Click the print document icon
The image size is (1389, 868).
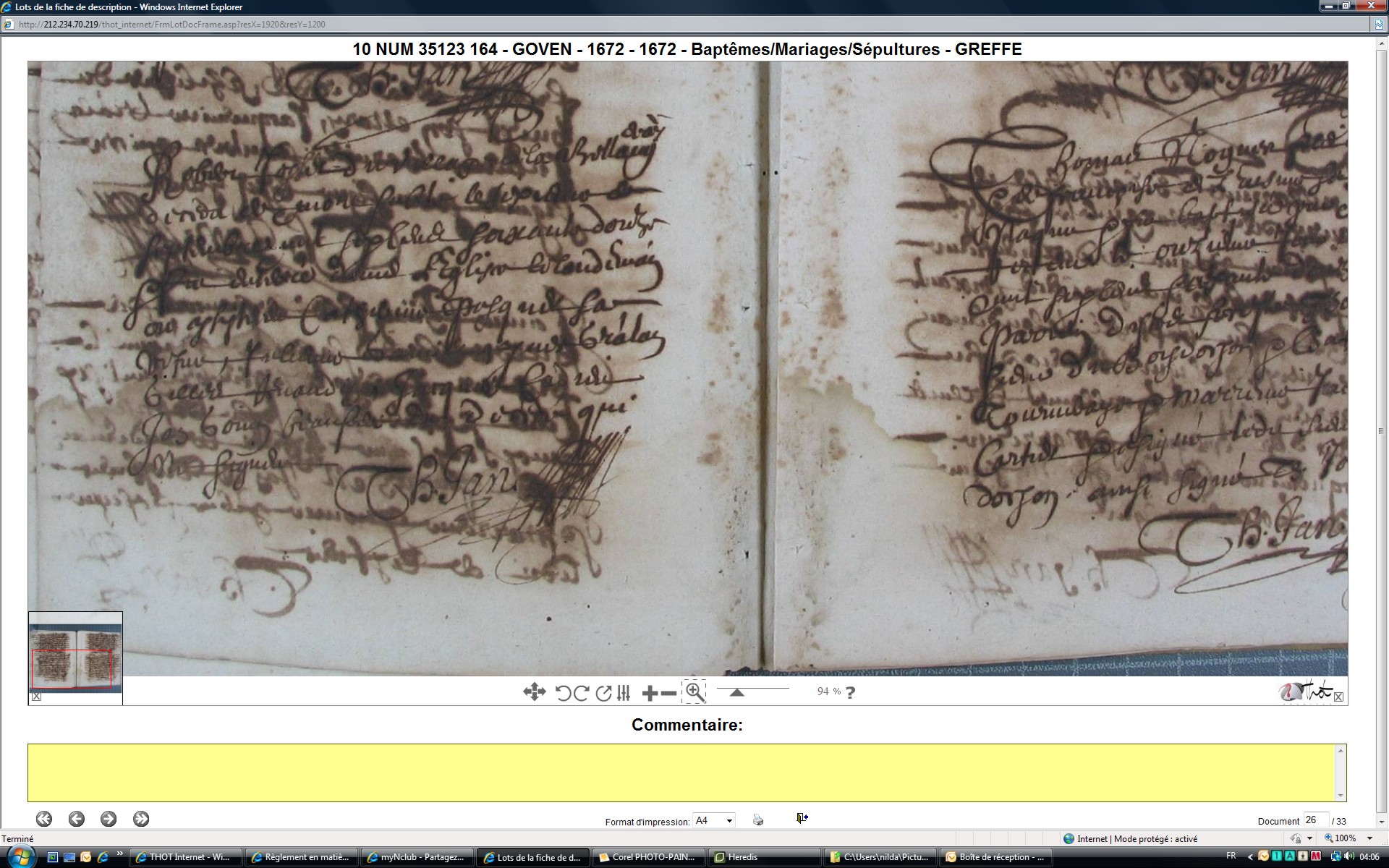tap(757, 820)
